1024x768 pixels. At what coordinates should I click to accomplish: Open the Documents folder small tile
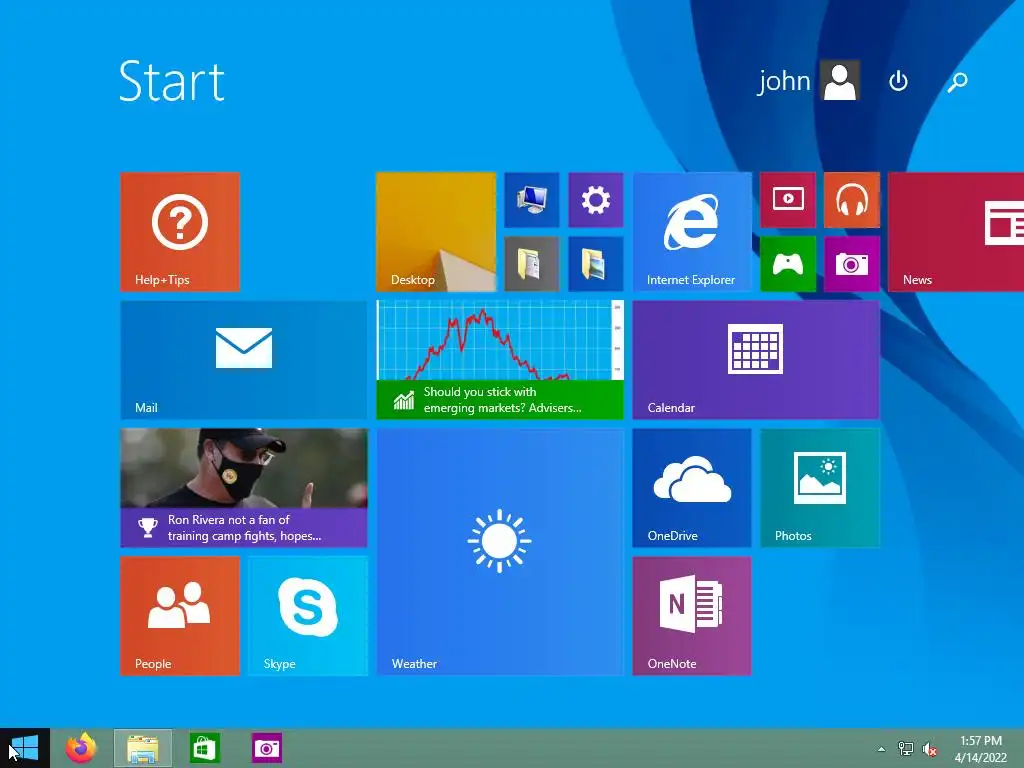(532, 264)
